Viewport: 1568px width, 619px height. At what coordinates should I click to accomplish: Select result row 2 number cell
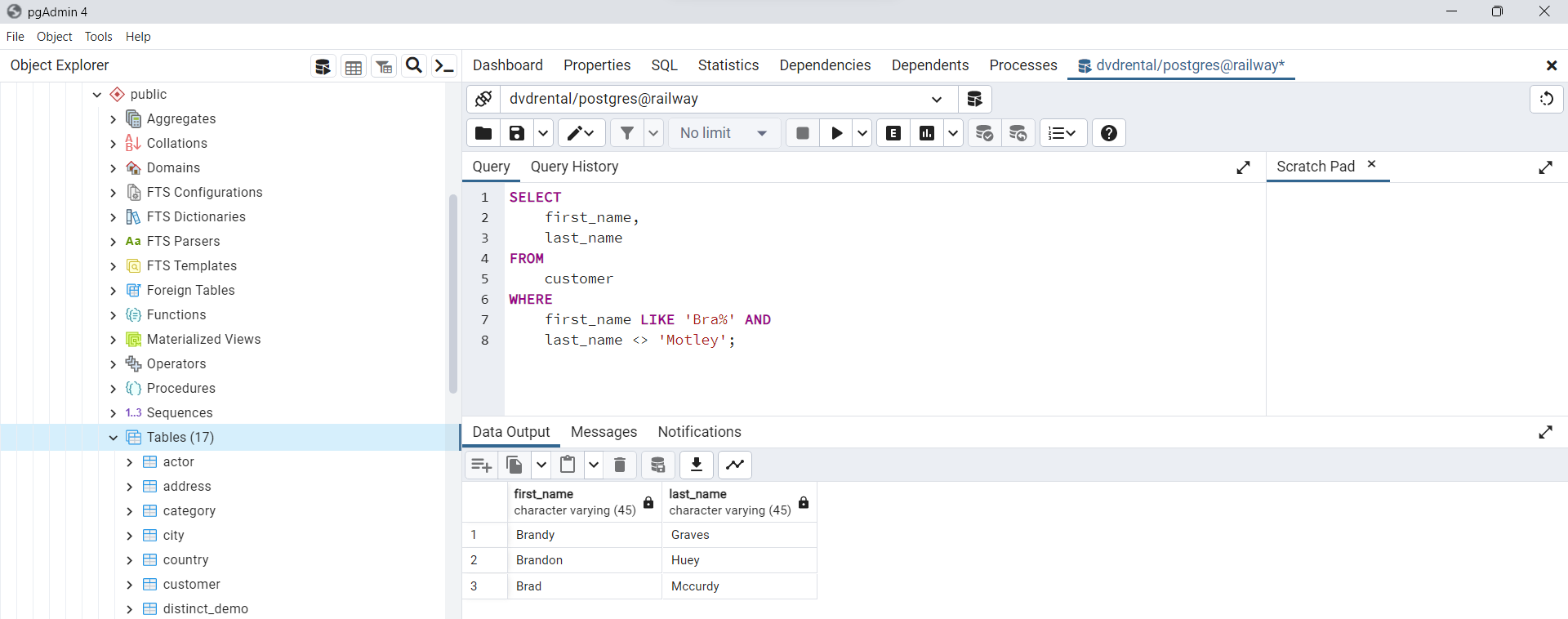[x=485, y=560]
